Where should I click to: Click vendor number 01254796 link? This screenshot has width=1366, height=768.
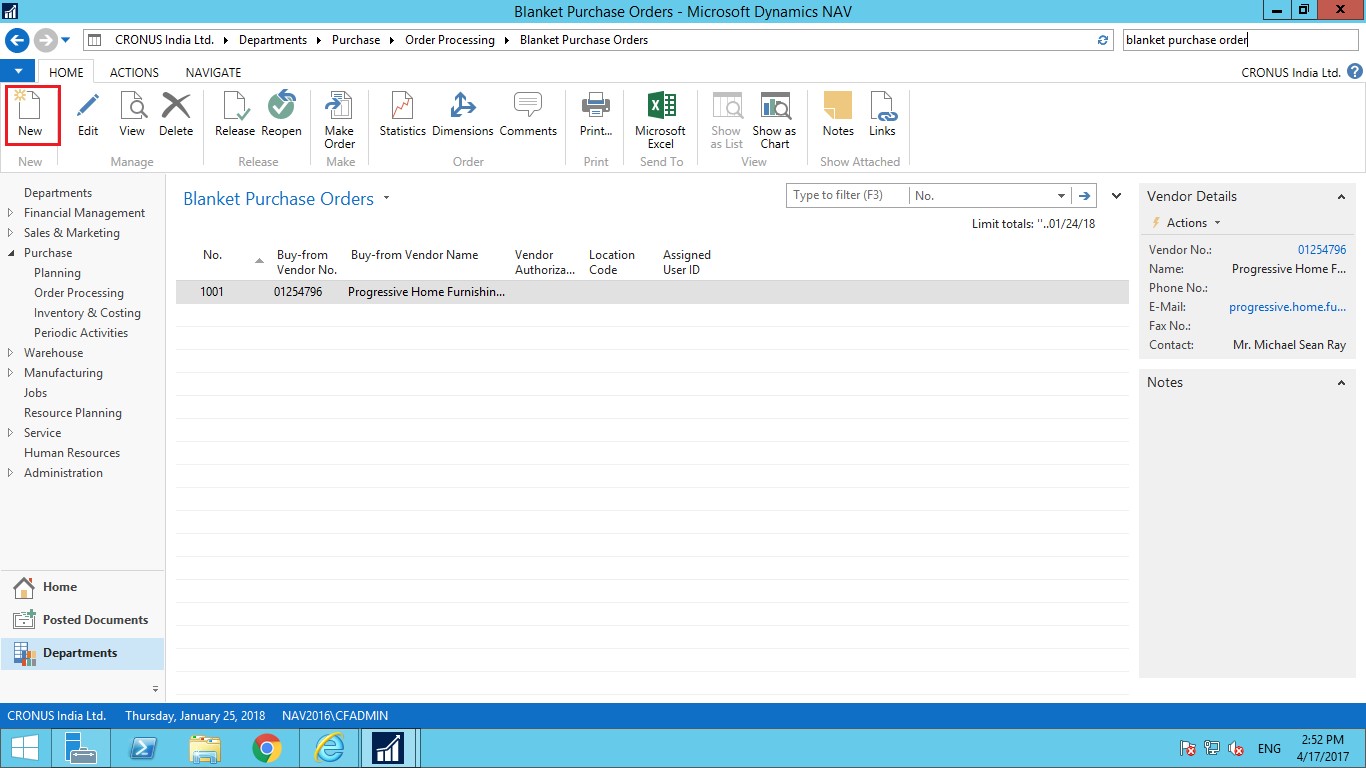click(x=1322, y=250)
